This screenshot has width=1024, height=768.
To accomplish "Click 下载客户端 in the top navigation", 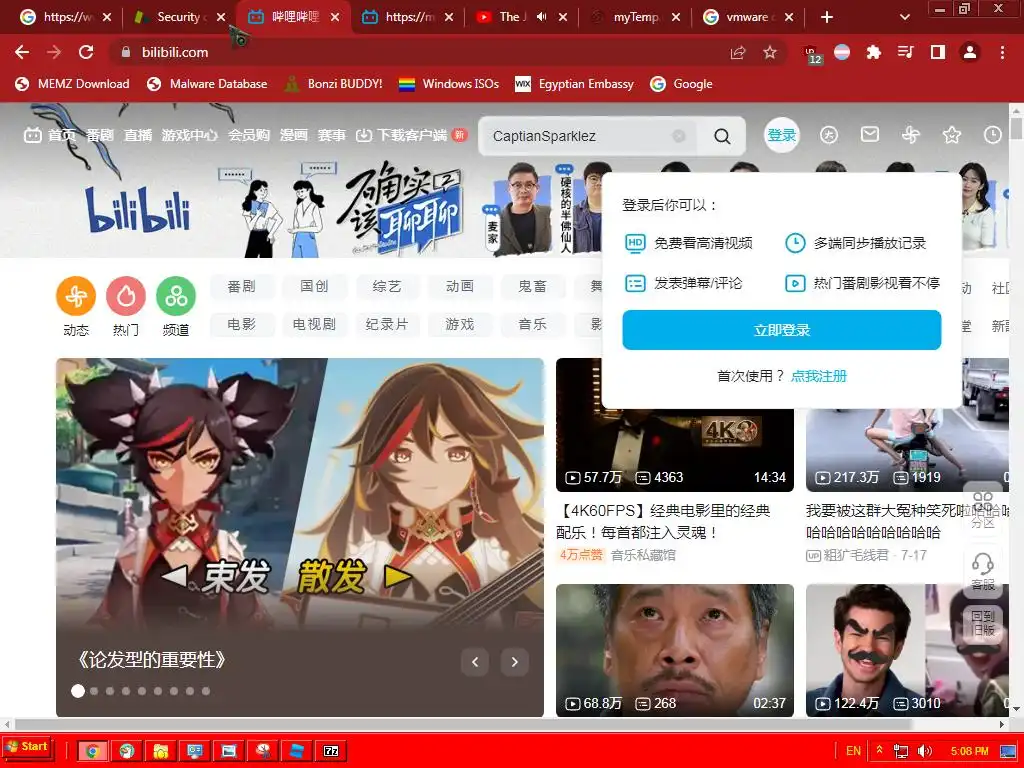I will [x=411, y=135].
